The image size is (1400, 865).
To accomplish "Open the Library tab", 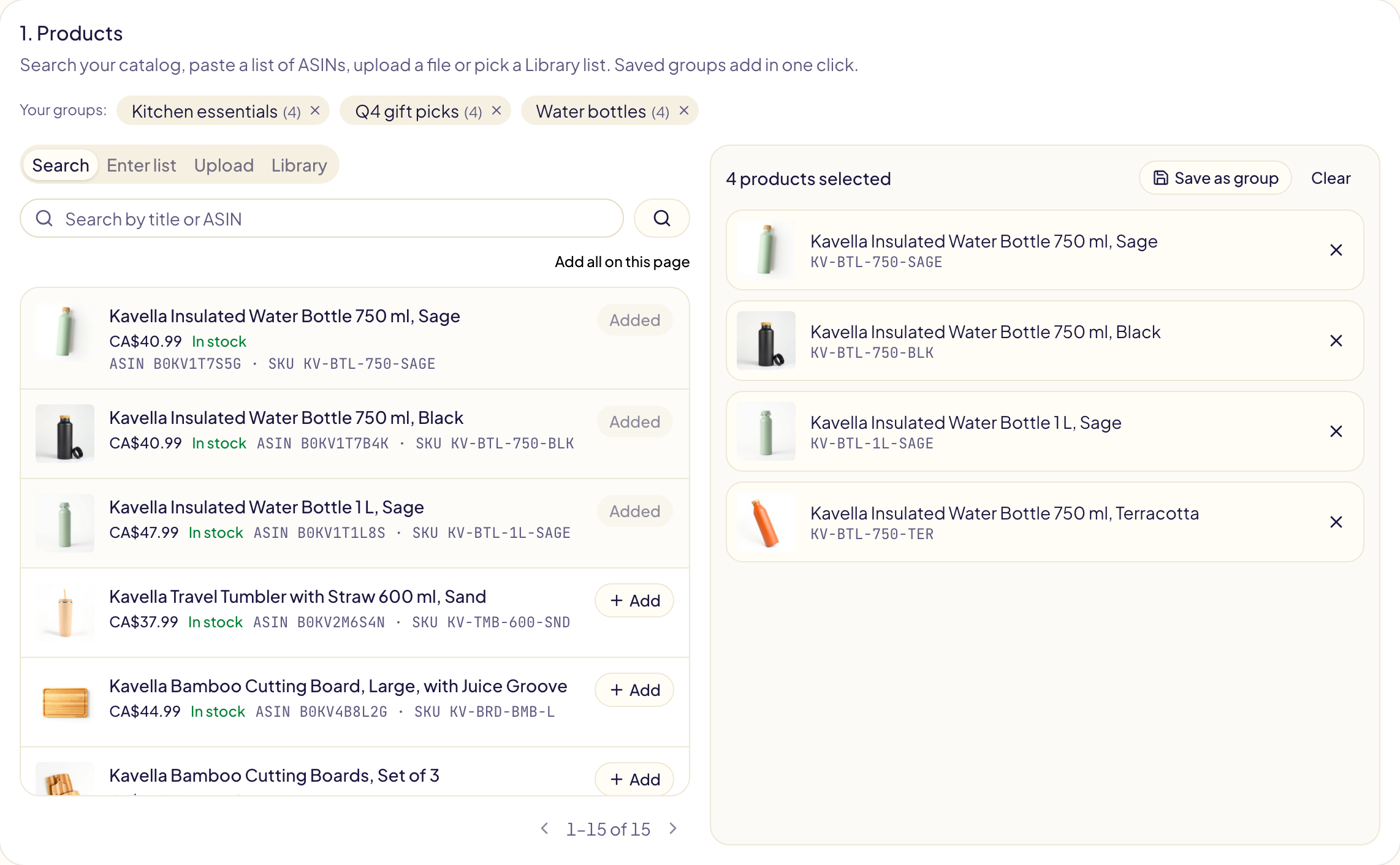I will pyautogui.click(x=299, y=165).
